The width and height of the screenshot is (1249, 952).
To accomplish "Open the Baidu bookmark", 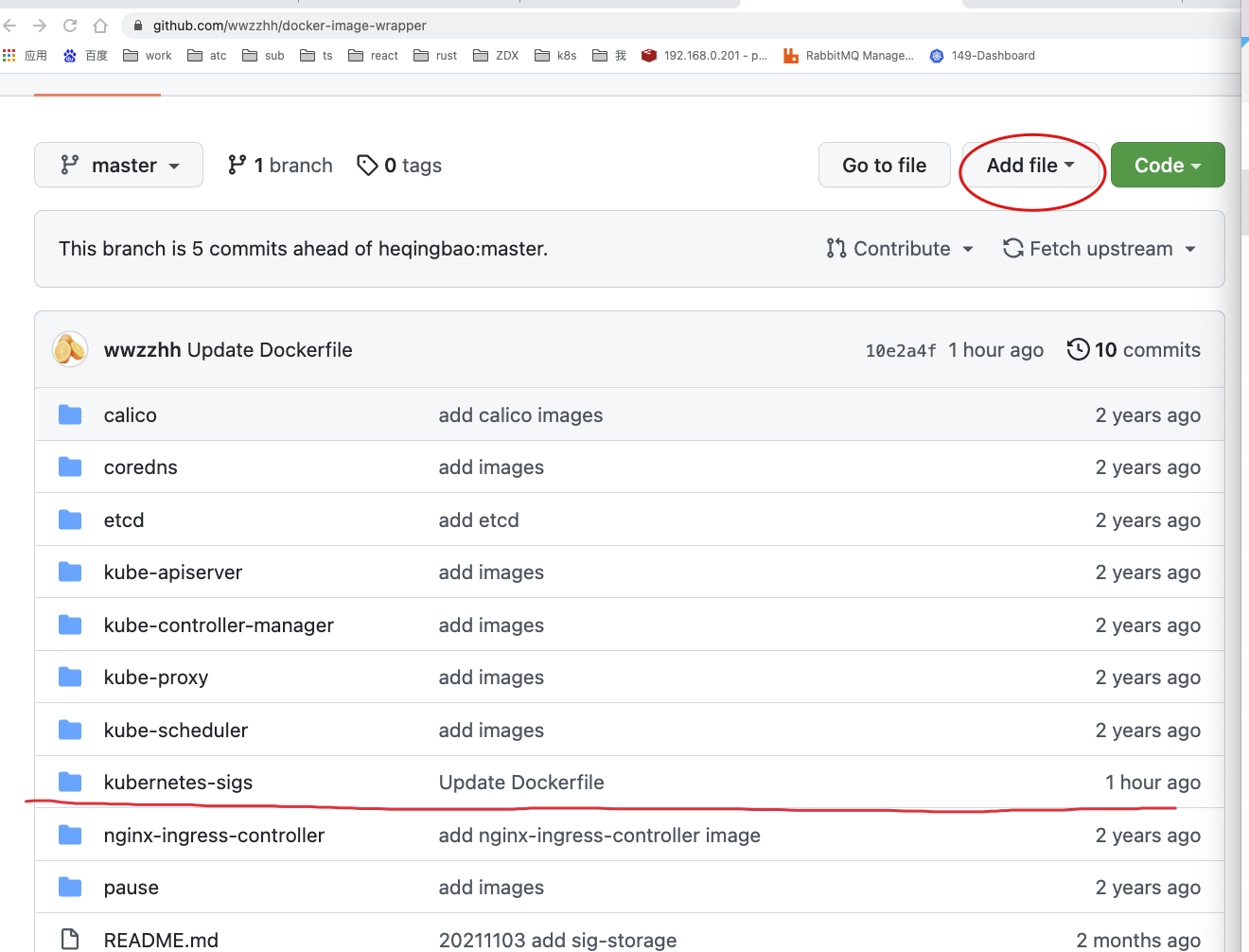I will [85, 56].
